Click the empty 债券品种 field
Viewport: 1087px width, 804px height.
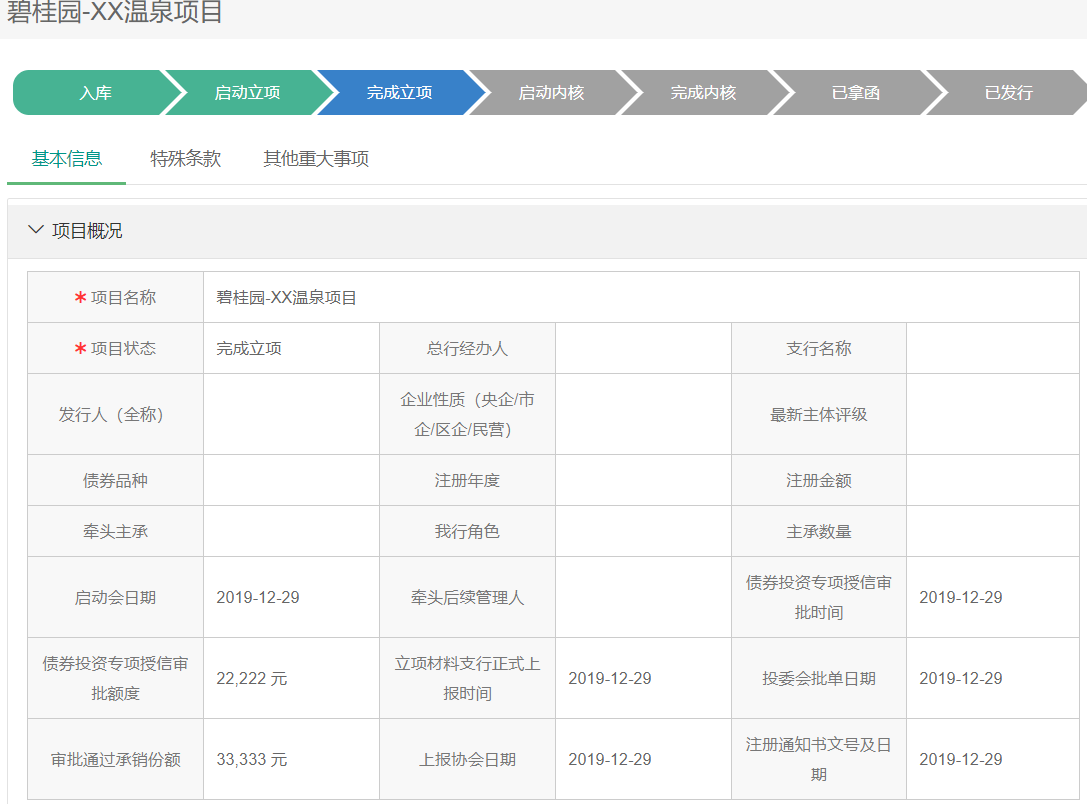tap(291, 480)
